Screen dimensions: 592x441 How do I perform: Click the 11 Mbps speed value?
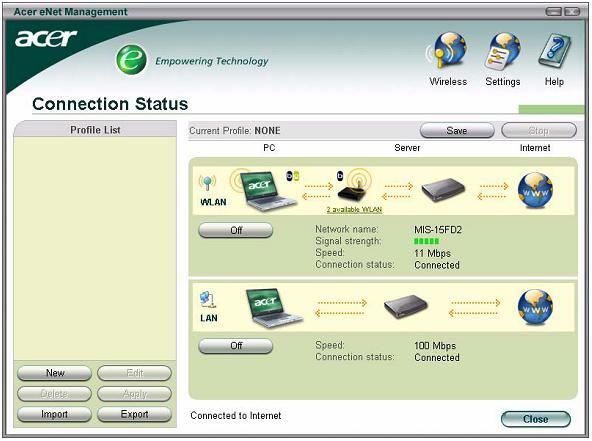tap(432, 253)
